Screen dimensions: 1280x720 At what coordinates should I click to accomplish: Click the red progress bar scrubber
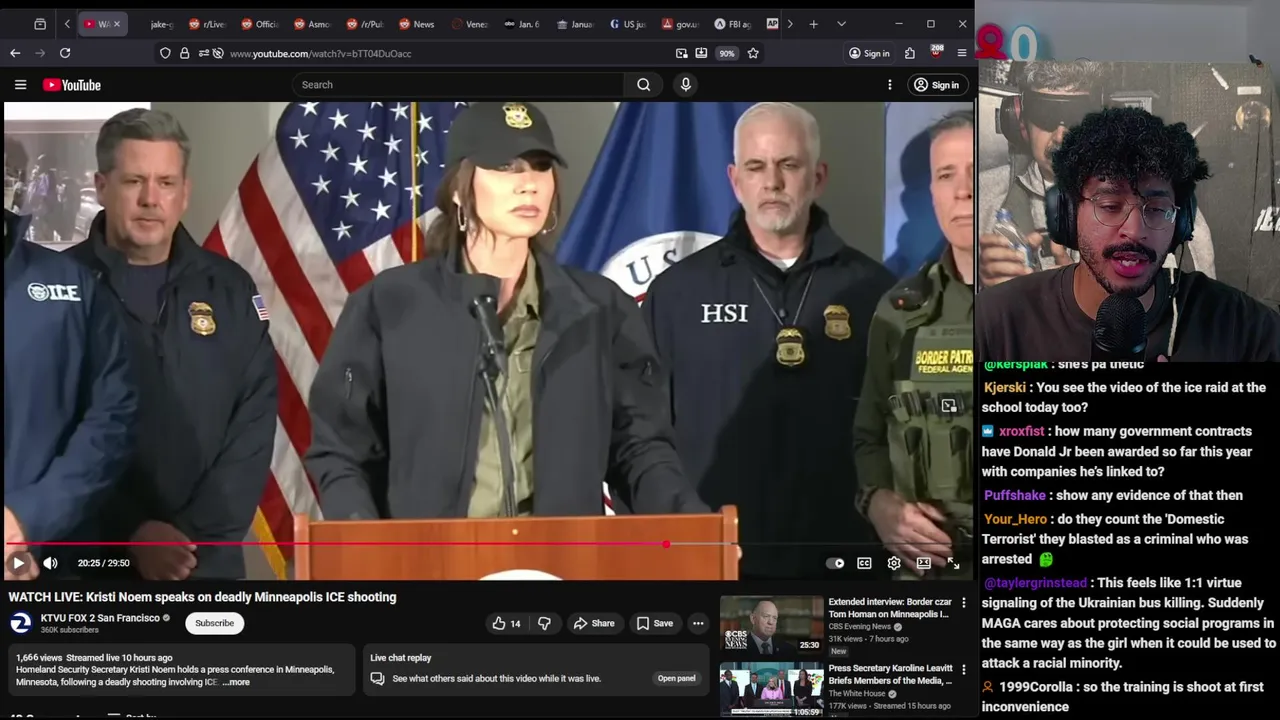pyautogui.click(x=666, y=544)
